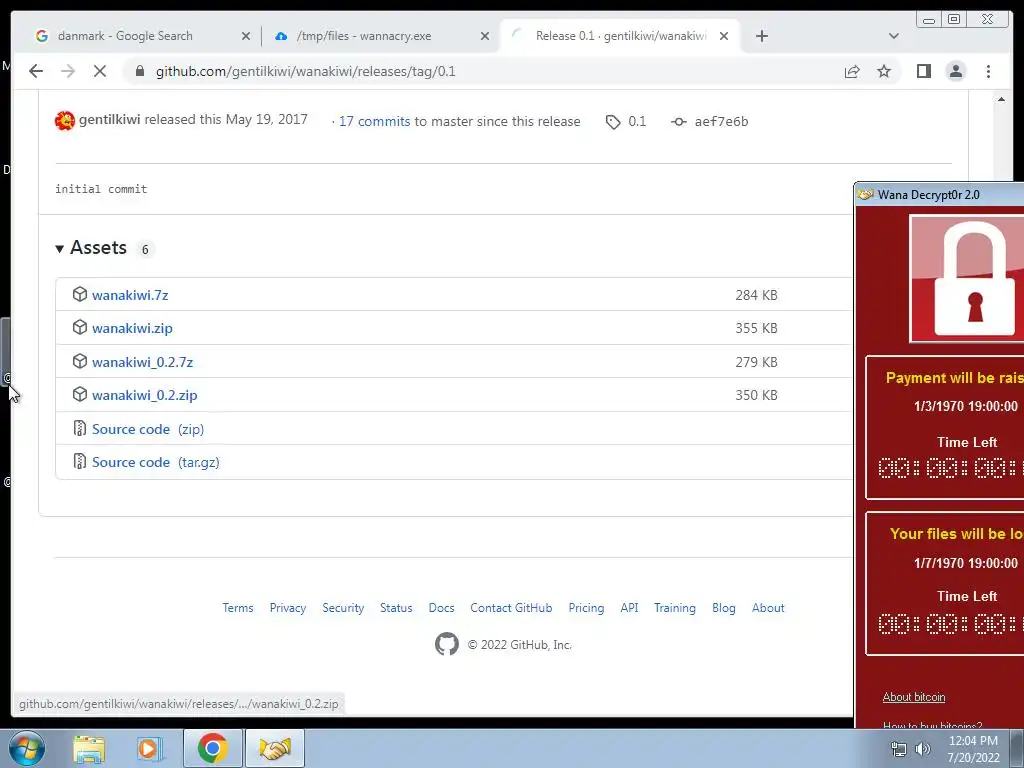Open commit aef7e6b
This screenshot has height=768, width=1024.
[721, 121]
